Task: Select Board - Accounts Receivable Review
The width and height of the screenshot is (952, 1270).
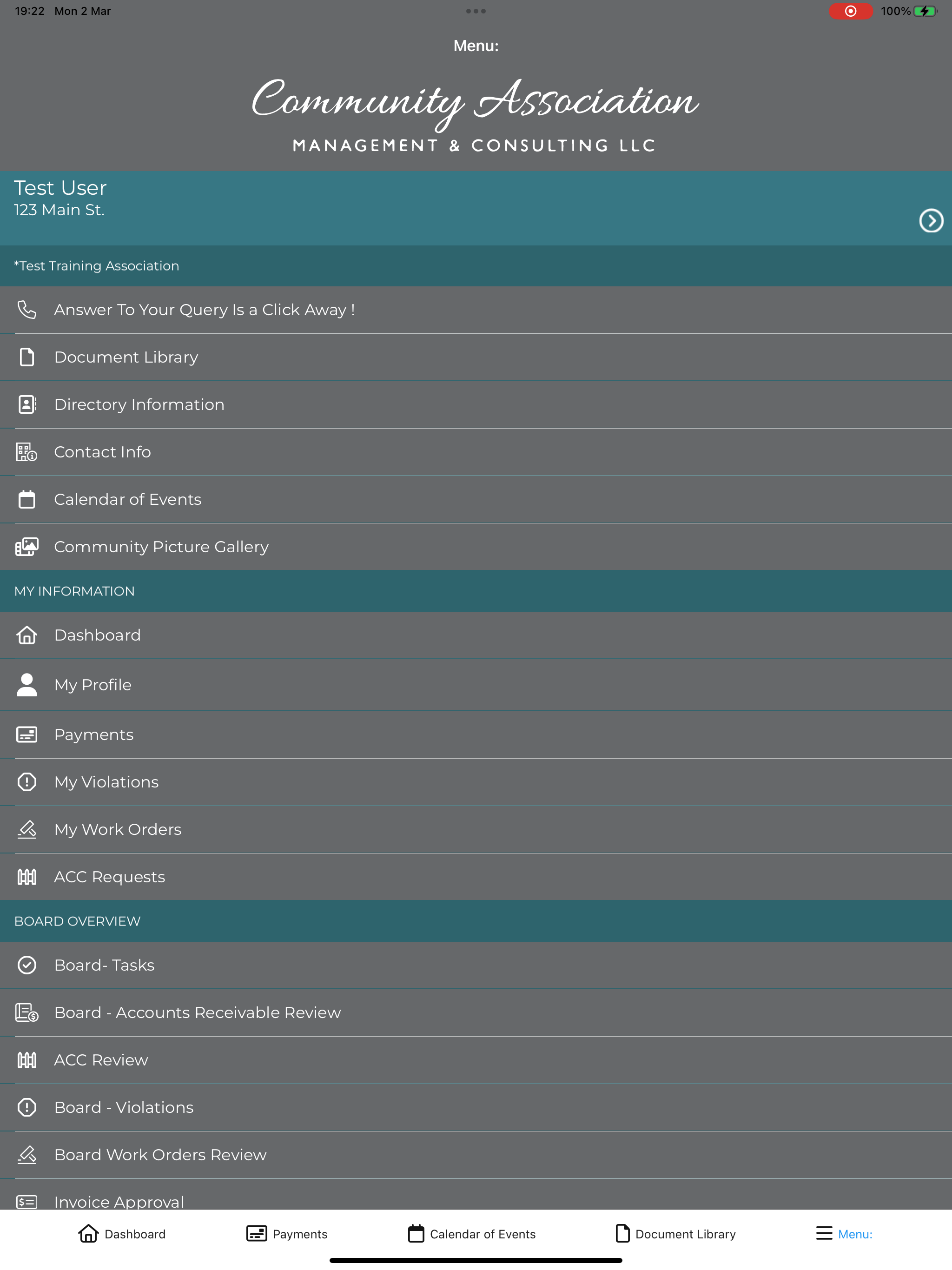Action: point(476,1012)
